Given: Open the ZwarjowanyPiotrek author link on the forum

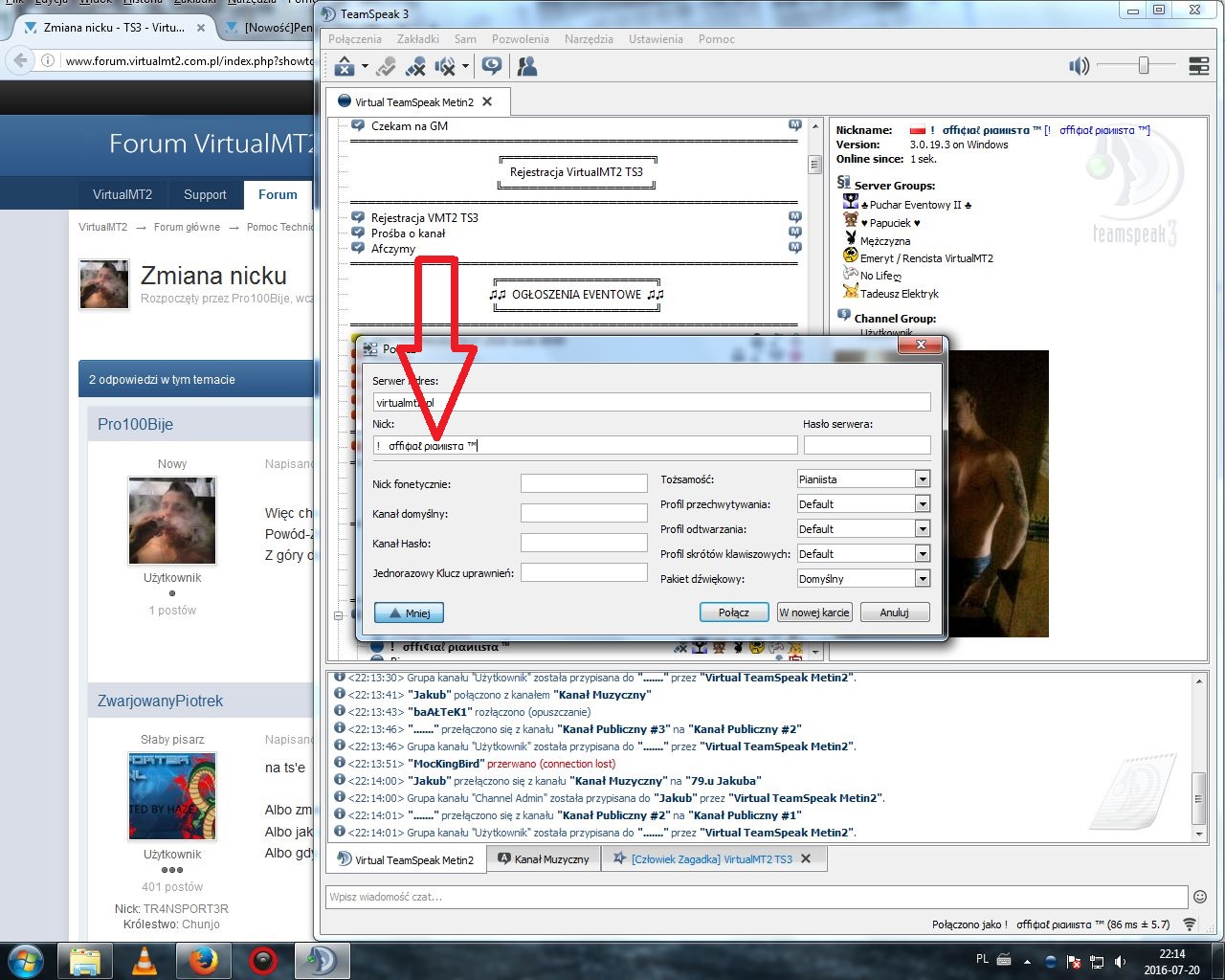Looking at the screenshot, I should coord(160,701).
